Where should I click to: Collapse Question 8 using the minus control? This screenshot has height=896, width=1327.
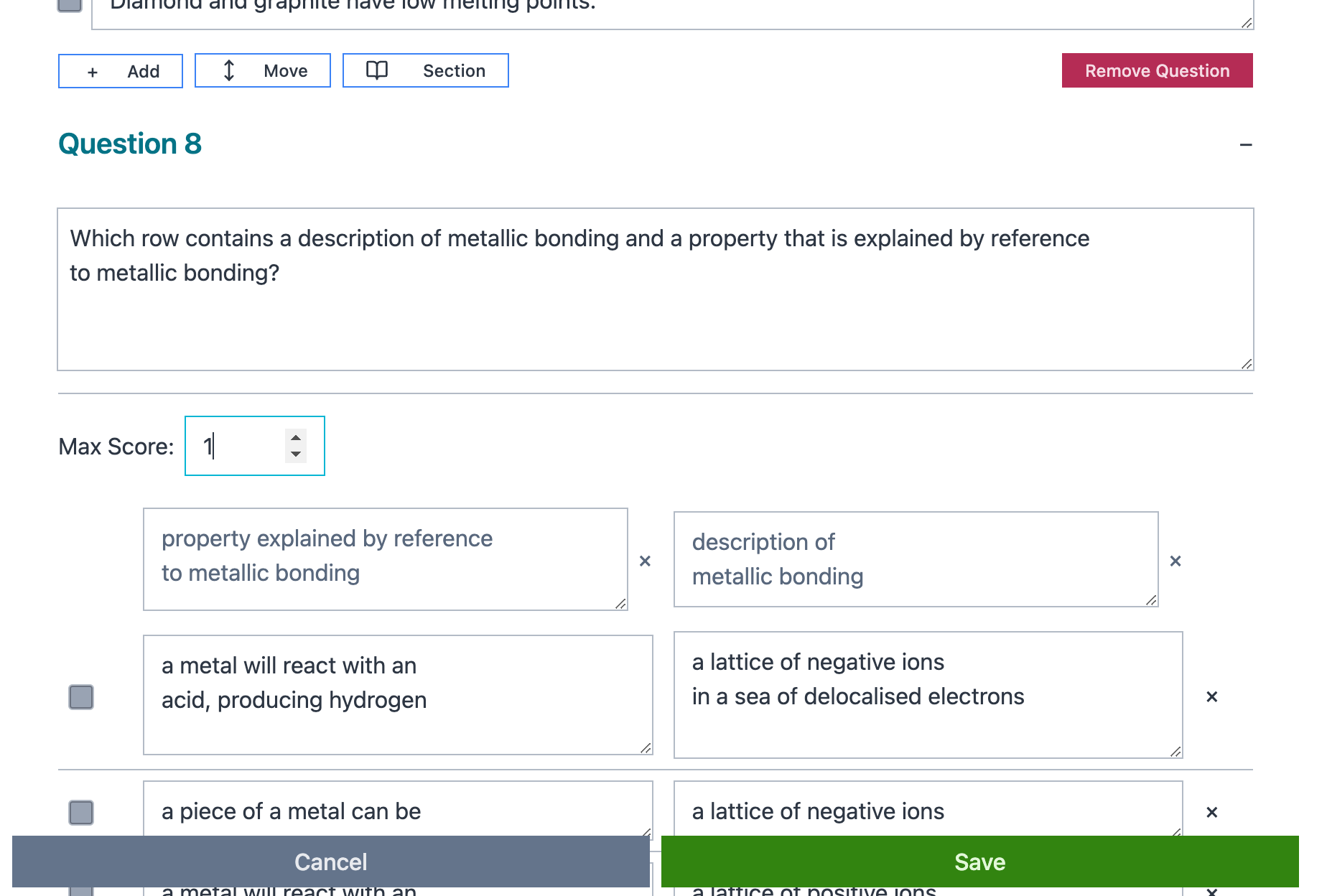tap(1246, 144)
